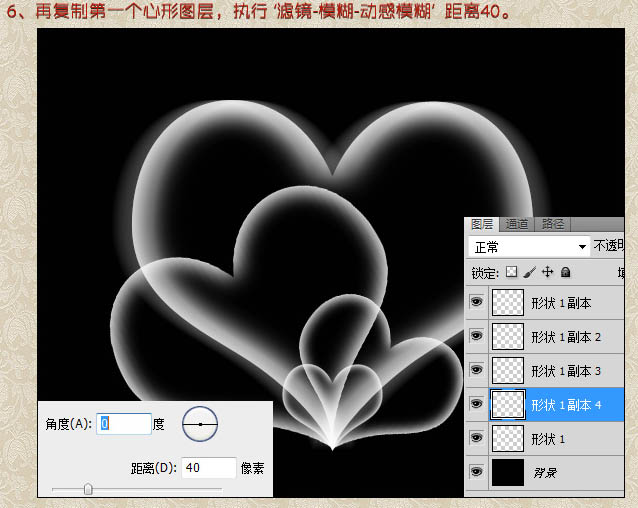Hide the 形状 1 副本 2 layer

point(476,336)
